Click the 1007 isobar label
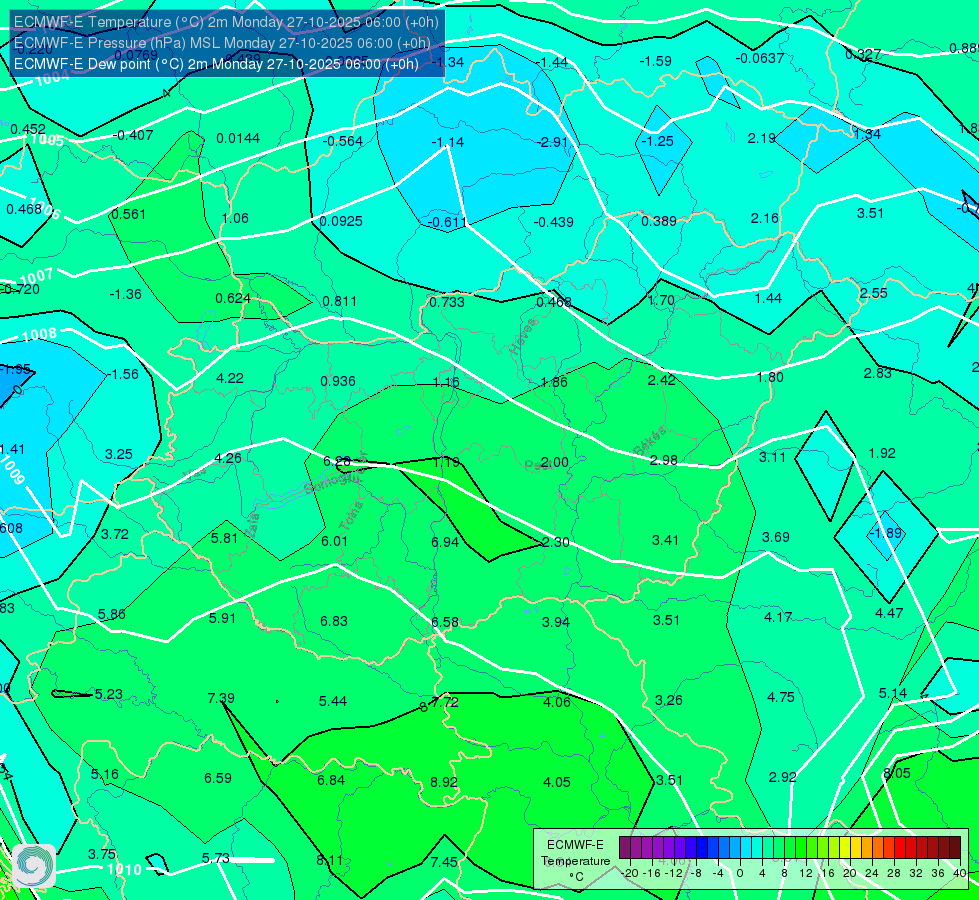979x900 pixels. (x=36, y=277)
